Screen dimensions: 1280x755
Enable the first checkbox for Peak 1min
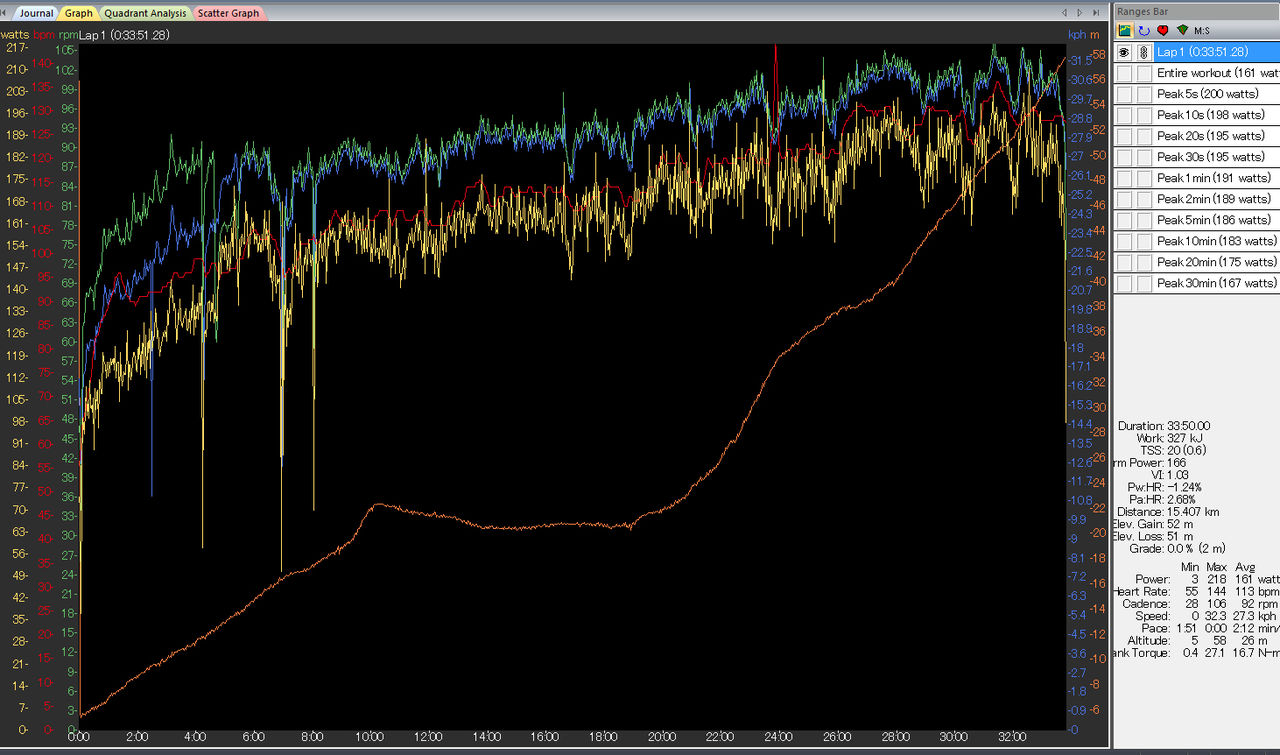(x=1125, y=178)
